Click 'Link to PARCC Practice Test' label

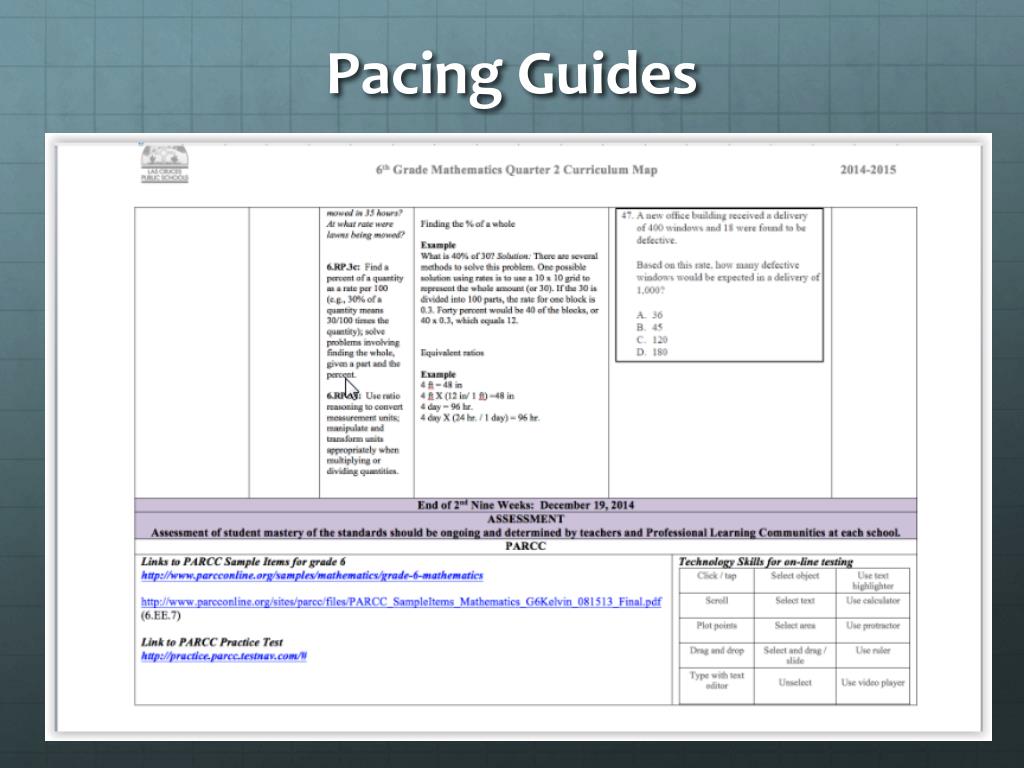212,642
